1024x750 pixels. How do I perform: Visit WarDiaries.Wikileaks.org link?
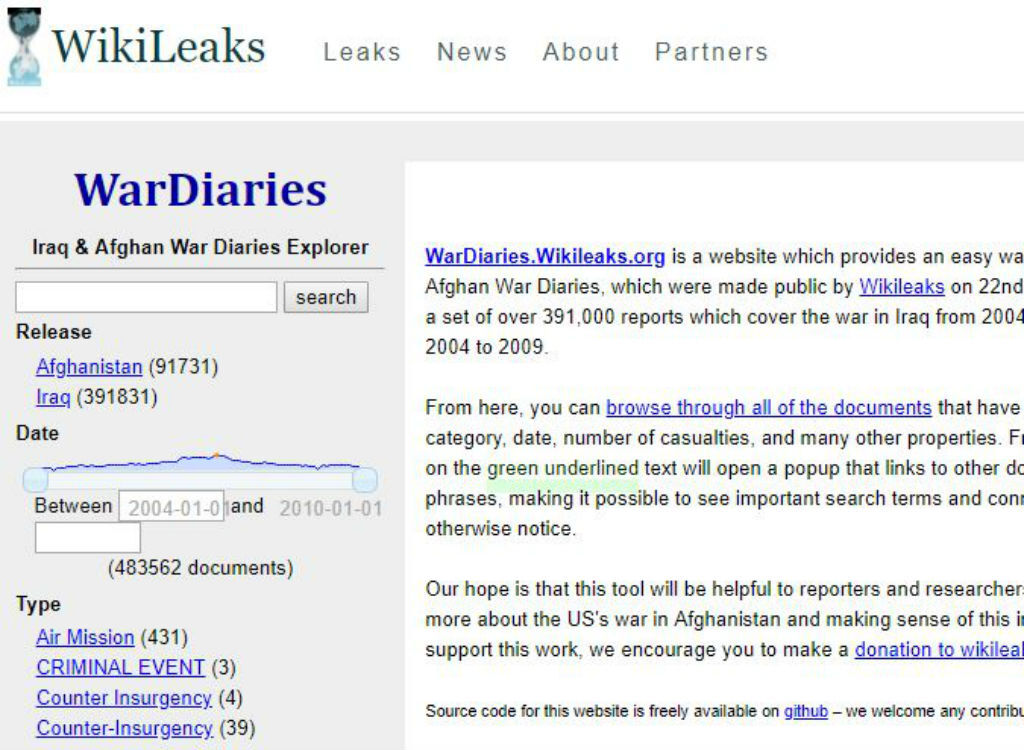(x=544, y=257)
